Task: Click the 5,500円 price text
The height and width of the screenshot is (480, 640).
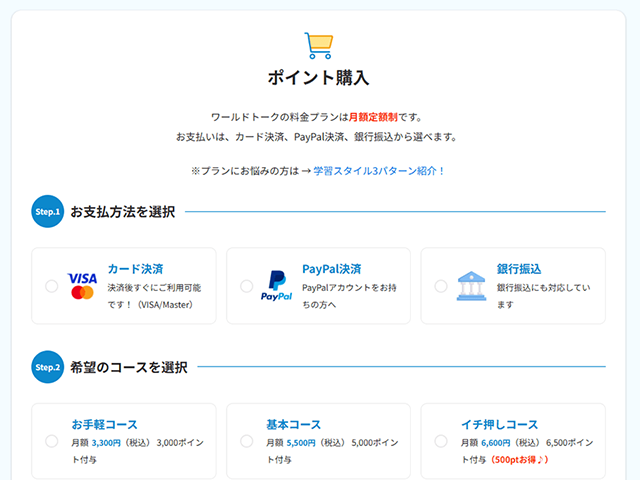Action: tap(301, 443)
